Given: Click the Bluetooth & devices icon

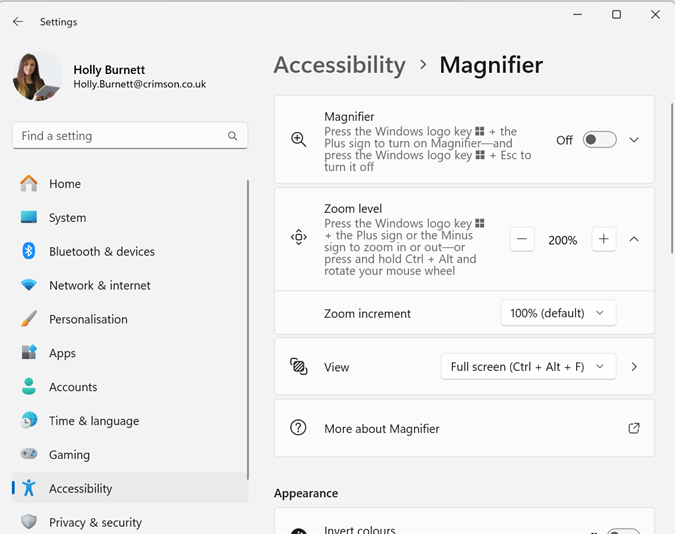Looking at the screenshot, I should click(29, 251).
